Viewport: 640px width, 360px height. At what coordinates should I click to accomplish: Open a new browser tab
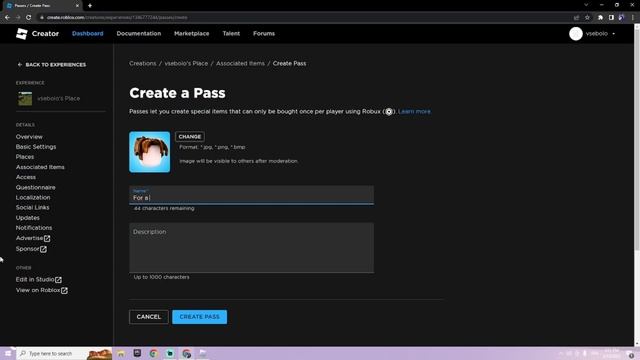90,6
